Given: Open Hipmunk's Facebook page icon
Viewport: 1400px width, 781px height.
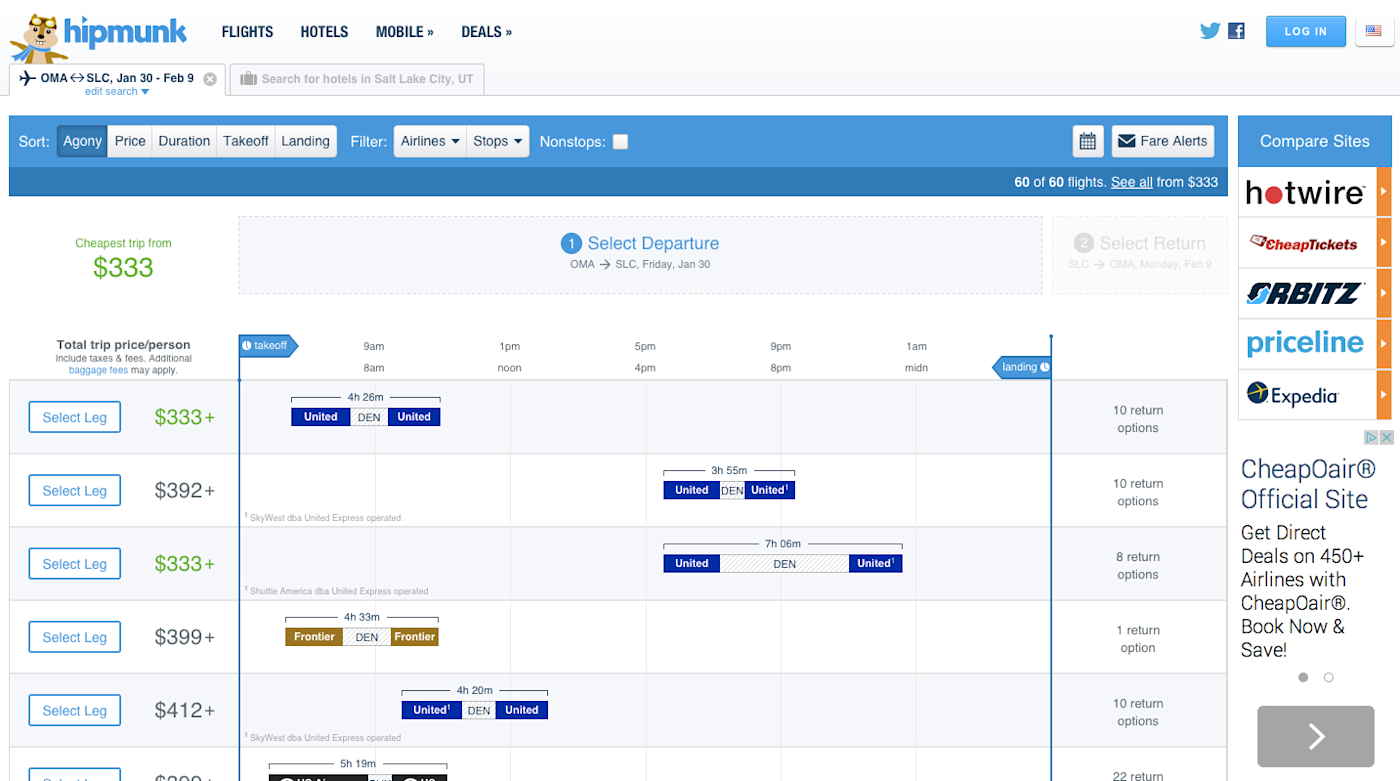Looking at the screenshot, I should point(1236,31).
